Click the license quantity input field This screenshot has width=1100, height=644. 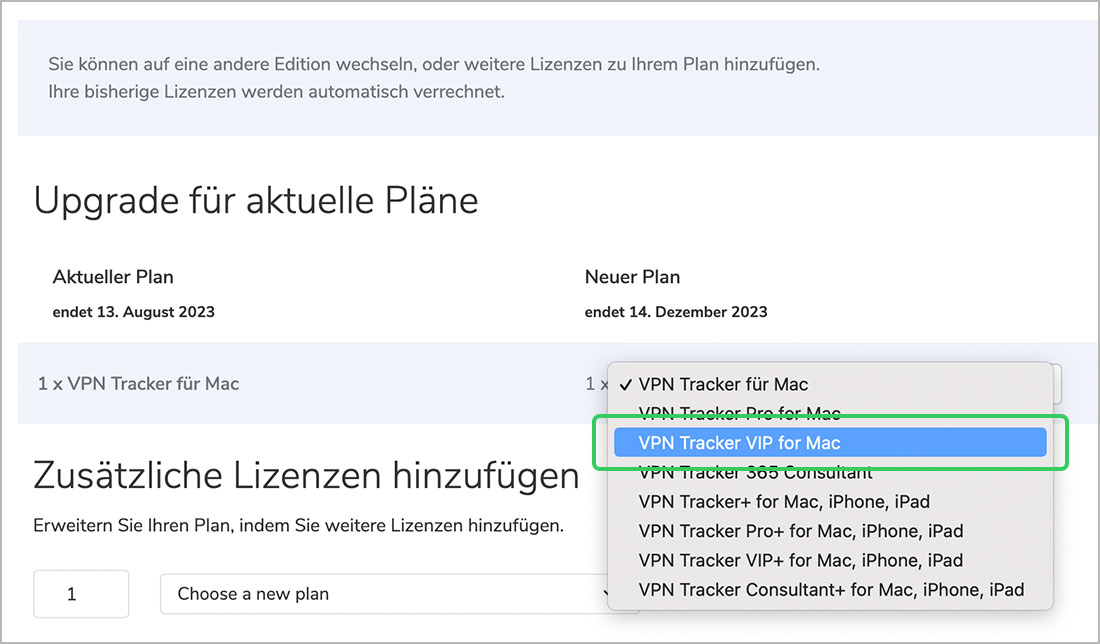[x=81, y=594]
